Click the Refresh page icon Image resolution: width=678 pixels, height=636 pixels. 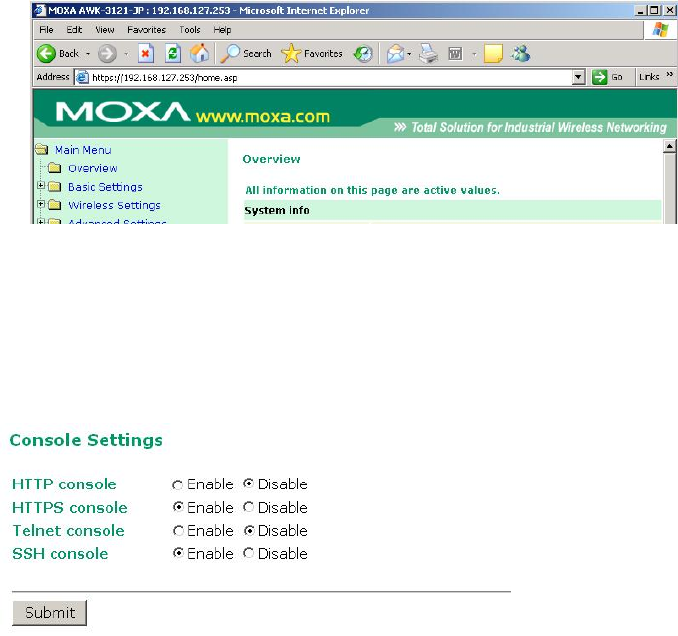pyautogui.click(x=173, y=54)
